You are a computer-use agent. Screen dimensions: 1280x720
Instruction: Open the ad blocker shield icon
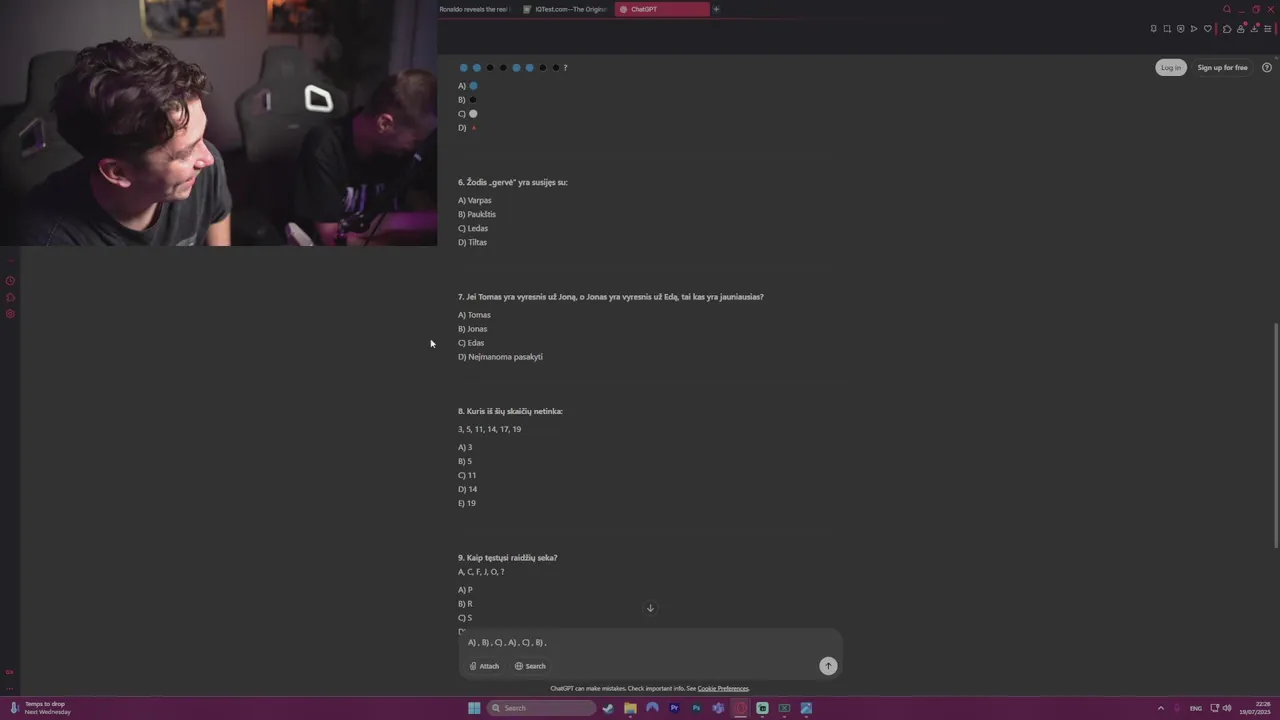[1180, 29]
